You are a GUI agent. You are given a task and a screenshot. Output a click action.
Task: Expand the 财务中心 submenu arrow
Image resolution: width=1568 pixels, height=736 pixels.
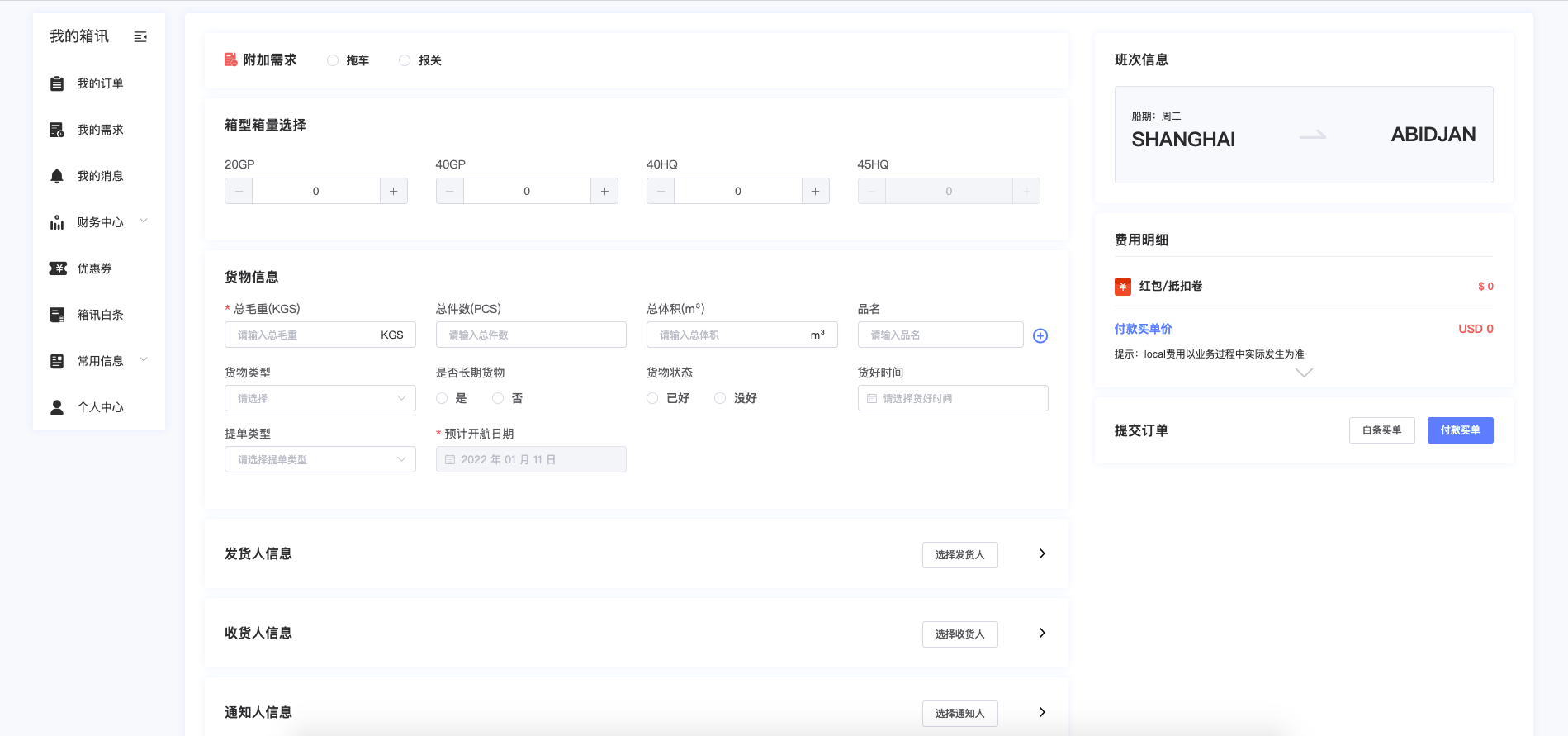[x=144, y=221]
